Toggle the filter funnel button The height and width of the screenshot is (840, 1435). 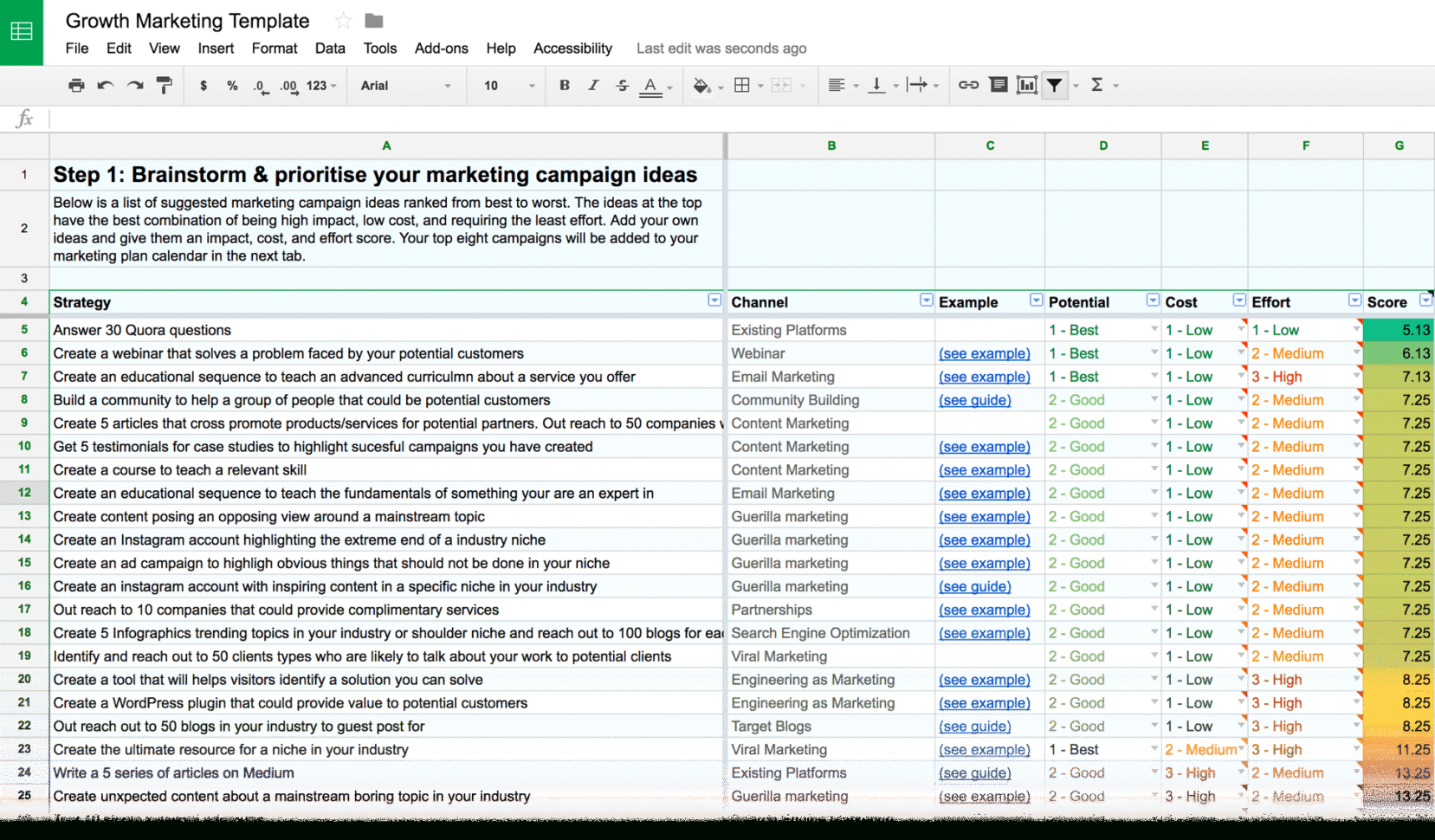[1055, 85]
